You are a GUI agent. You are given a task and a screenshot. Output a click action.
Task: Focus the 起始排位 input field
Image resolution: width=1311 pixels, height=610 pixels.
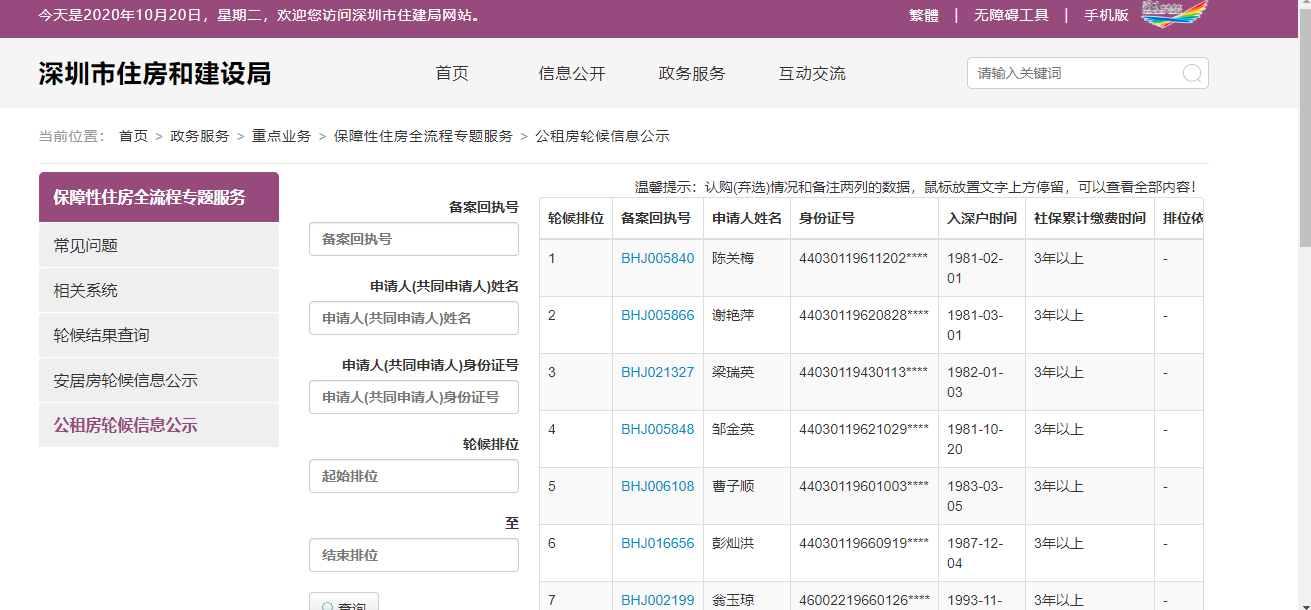click(x=414, y=476)
